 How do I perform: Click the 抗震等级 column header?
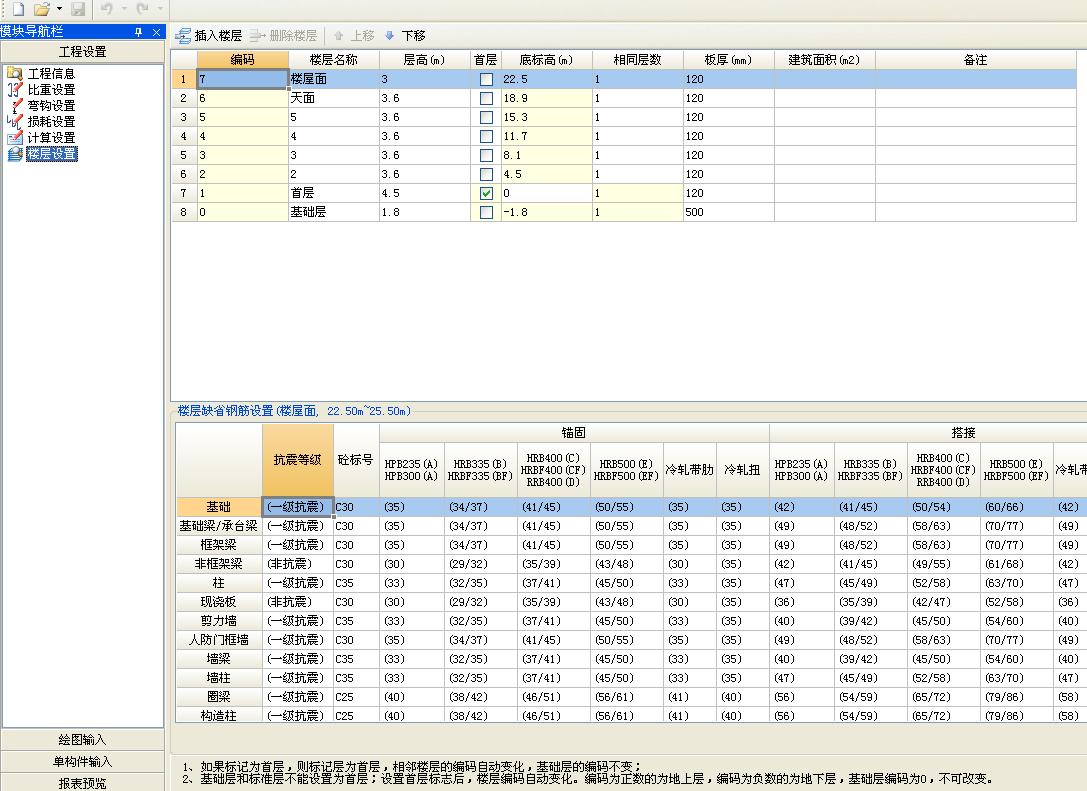pyautogui.click(x=297, y=460)
